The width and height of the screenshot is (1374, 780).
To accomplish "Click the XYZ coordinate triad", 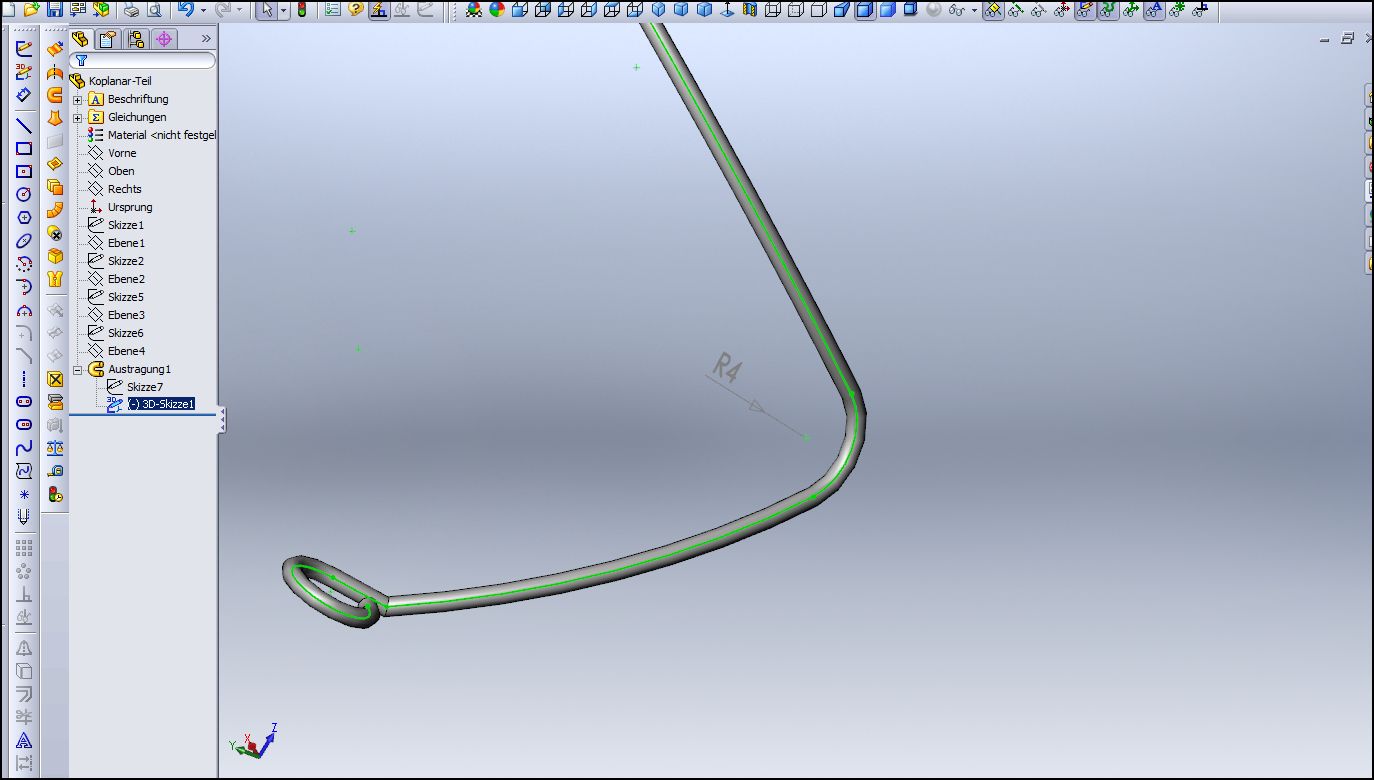I will click(x=253, y=740).
